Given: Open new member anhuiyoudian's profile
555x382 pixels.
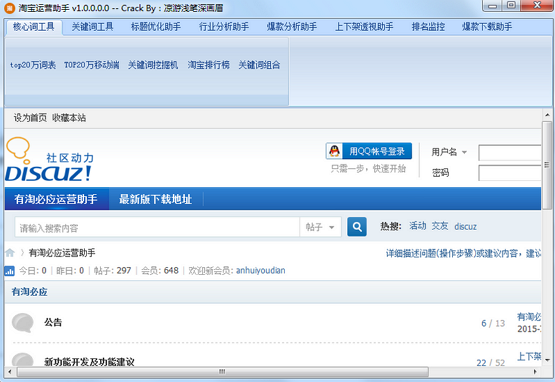Looking at the screenshot, I should point(261,270).
